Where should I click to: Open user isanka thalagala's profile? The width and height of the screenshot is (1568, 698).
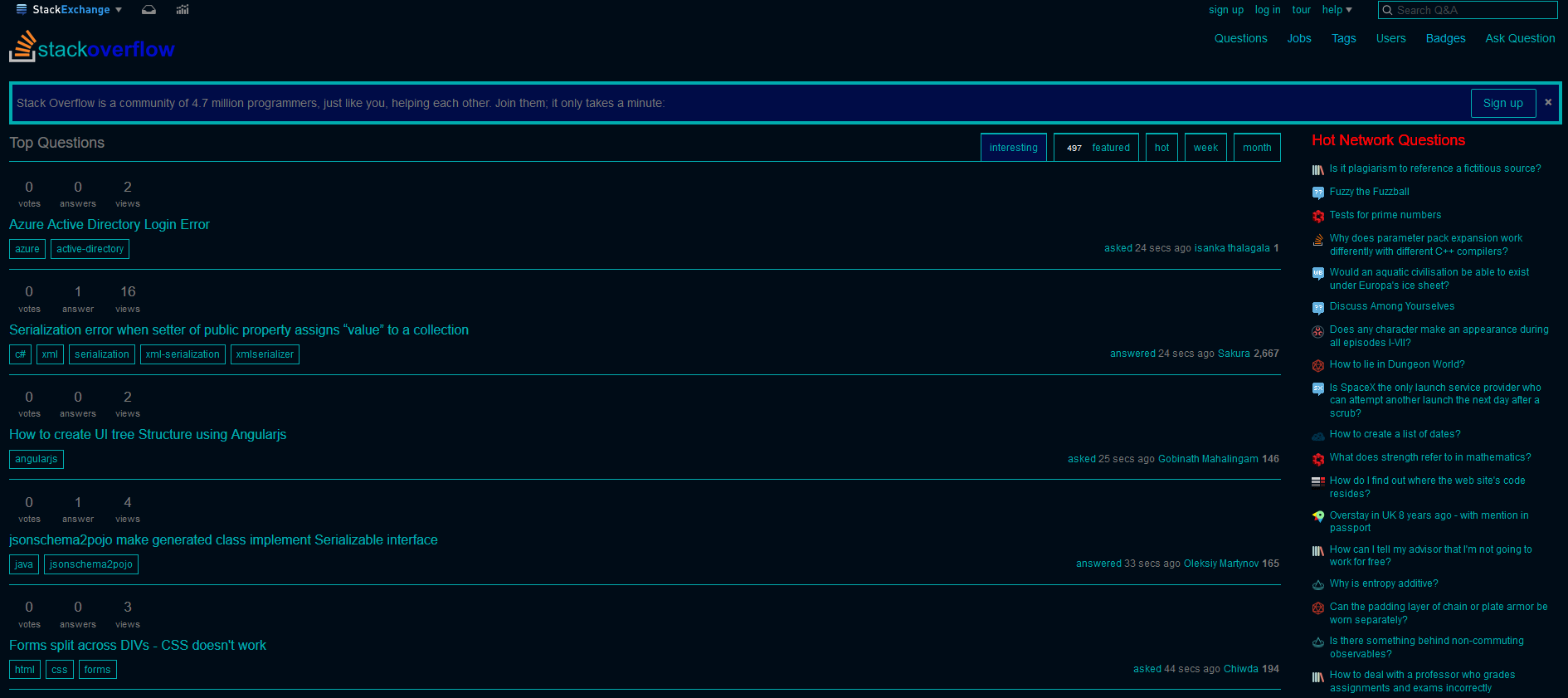(x=1232, y=248)
